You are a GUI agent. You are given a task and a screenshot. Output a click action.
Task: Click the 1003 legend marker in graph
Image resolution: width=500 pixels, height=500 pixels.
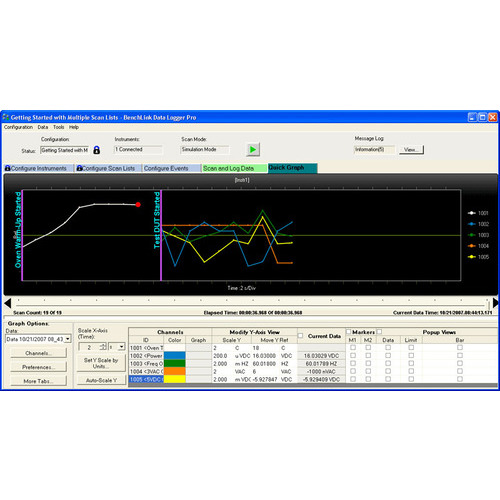472,235
